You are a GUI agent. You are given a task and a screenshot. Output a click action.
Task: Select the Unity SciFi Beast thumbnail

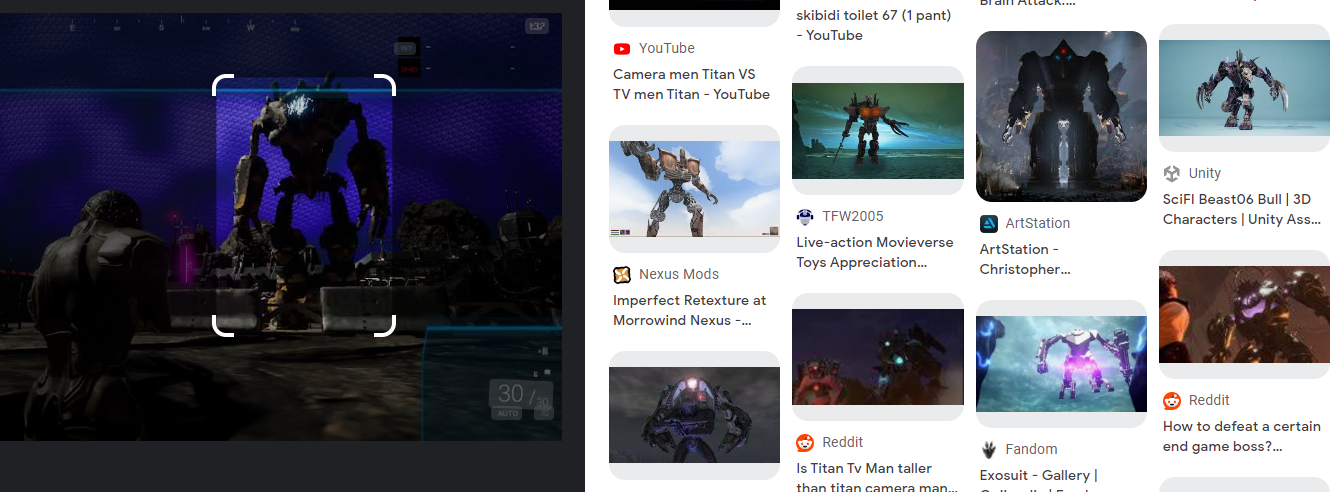[x=1244, y=88]
